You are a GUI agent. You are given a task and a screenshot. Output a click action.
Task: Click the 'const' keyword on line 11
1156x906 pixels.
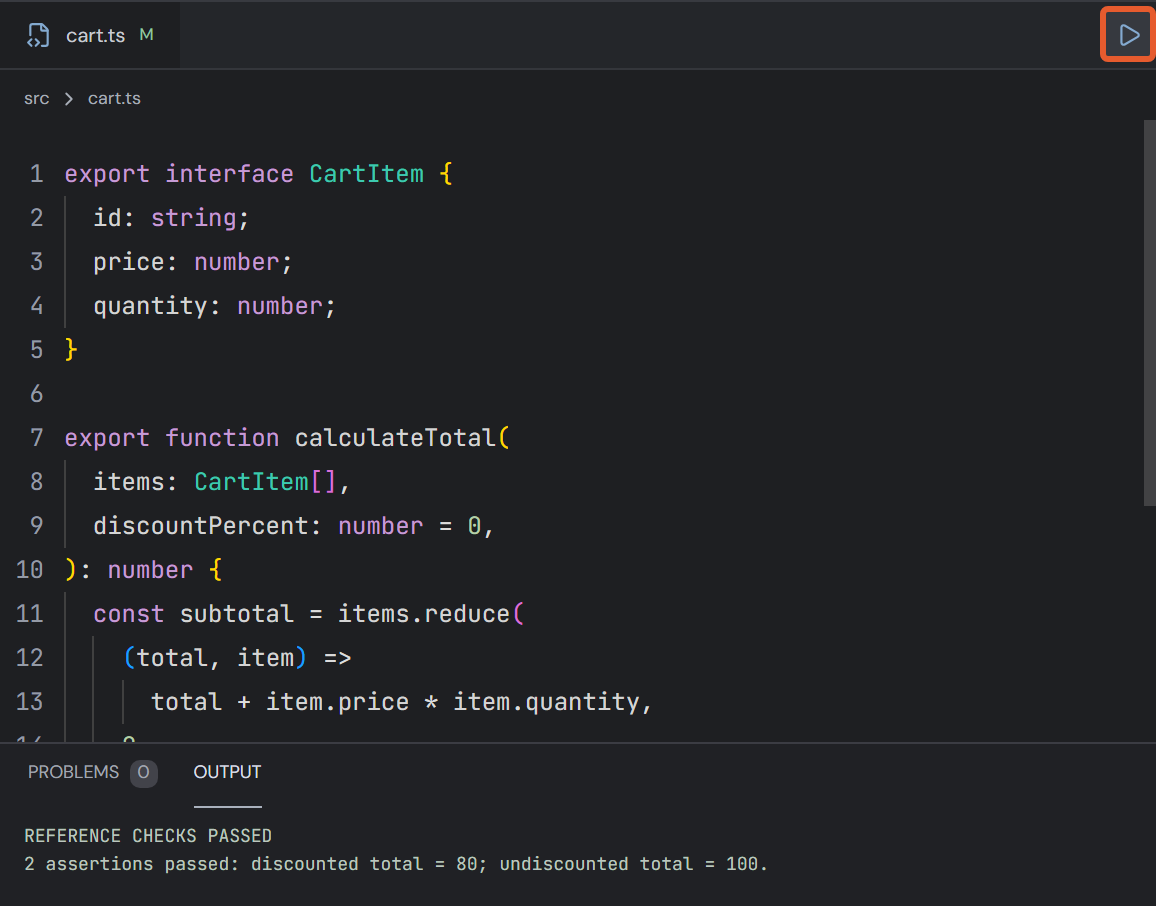[x=129, y=614]
